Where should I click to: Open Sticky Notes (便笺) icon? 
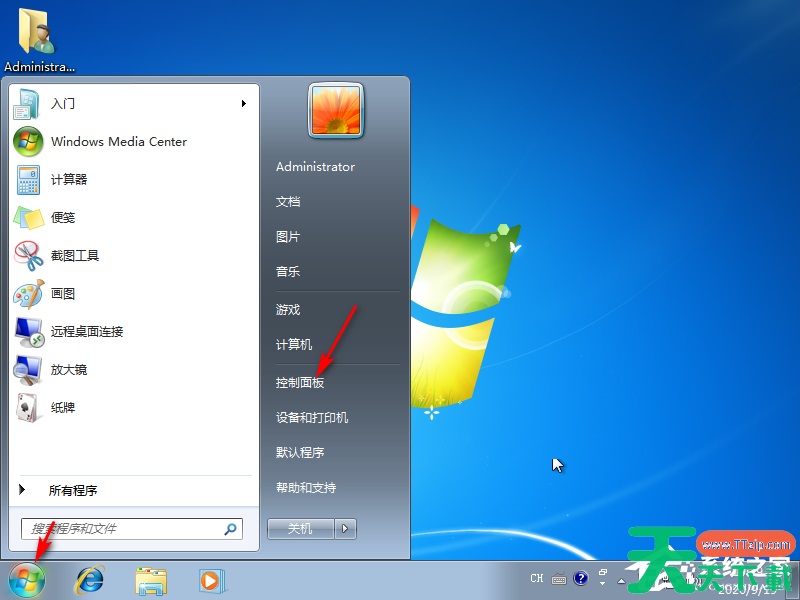point(28,218)
